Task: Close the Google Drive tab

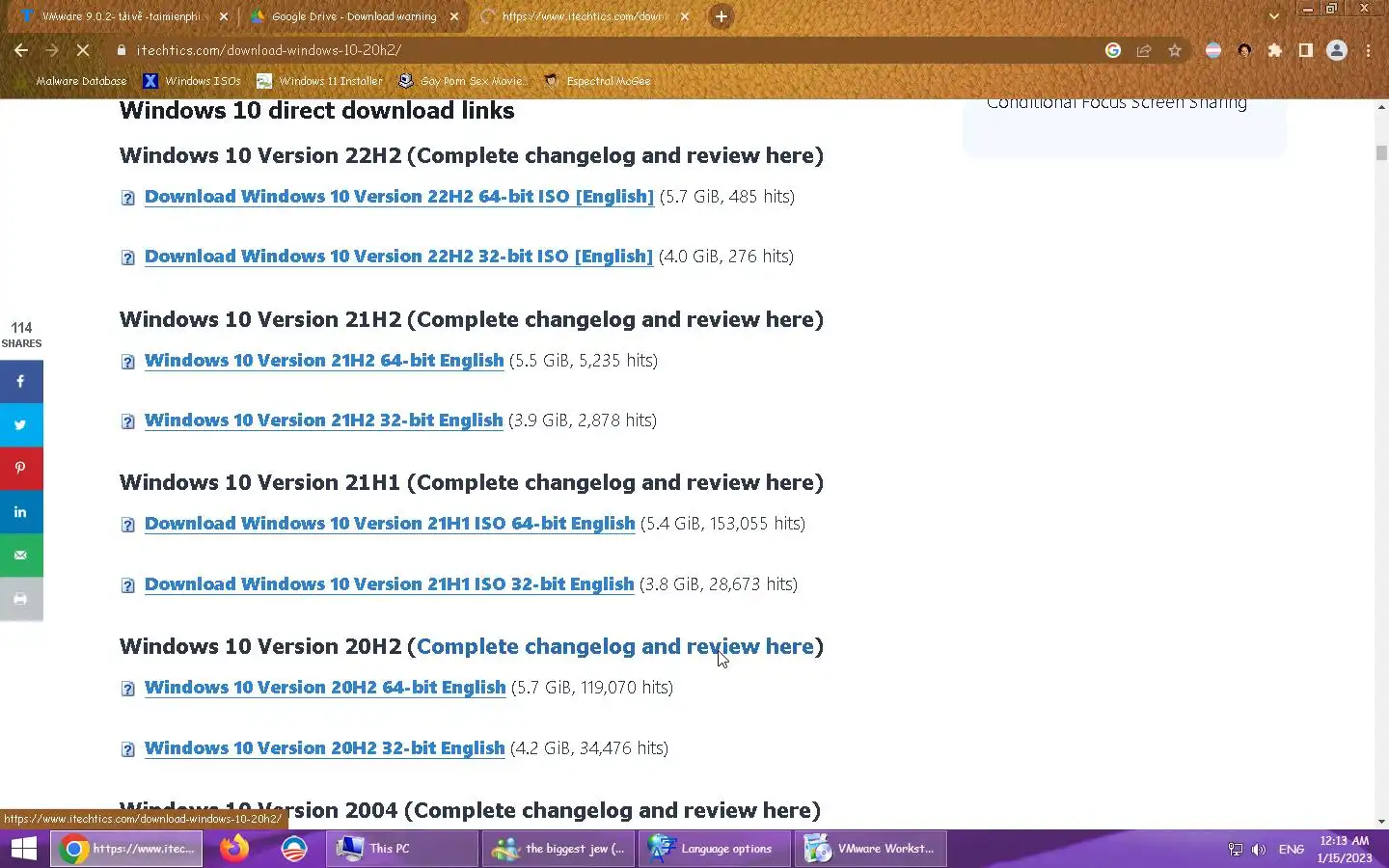Action: point(454,16)
